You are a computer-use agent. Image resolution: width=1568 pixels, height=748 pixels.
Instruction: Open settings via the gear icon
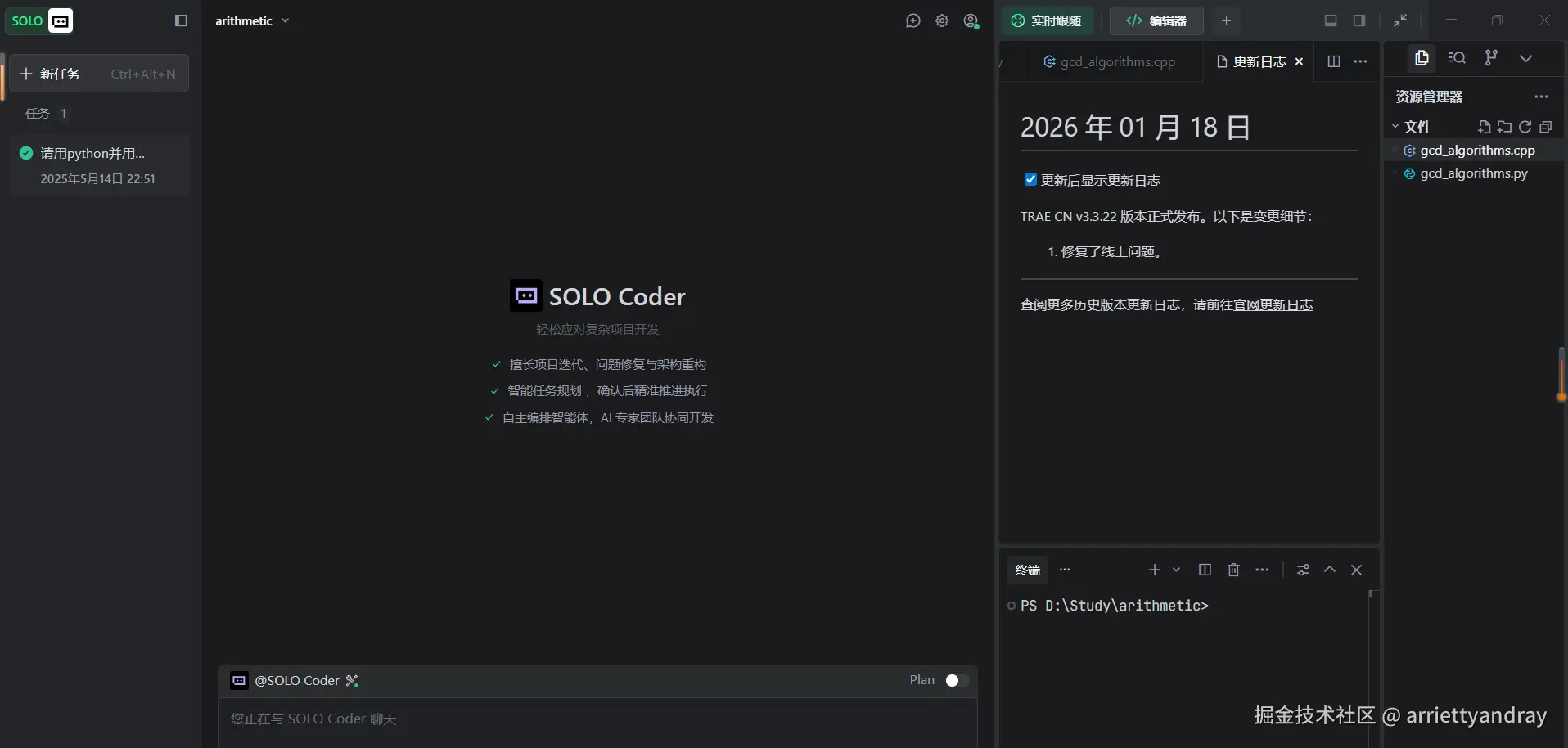coord(942,21)
